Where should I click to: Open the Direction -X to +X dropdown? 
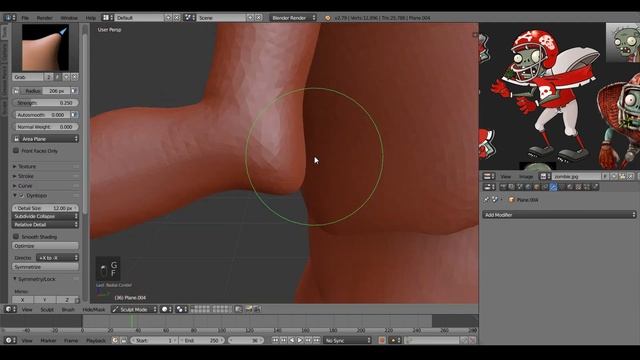[57, 258]
